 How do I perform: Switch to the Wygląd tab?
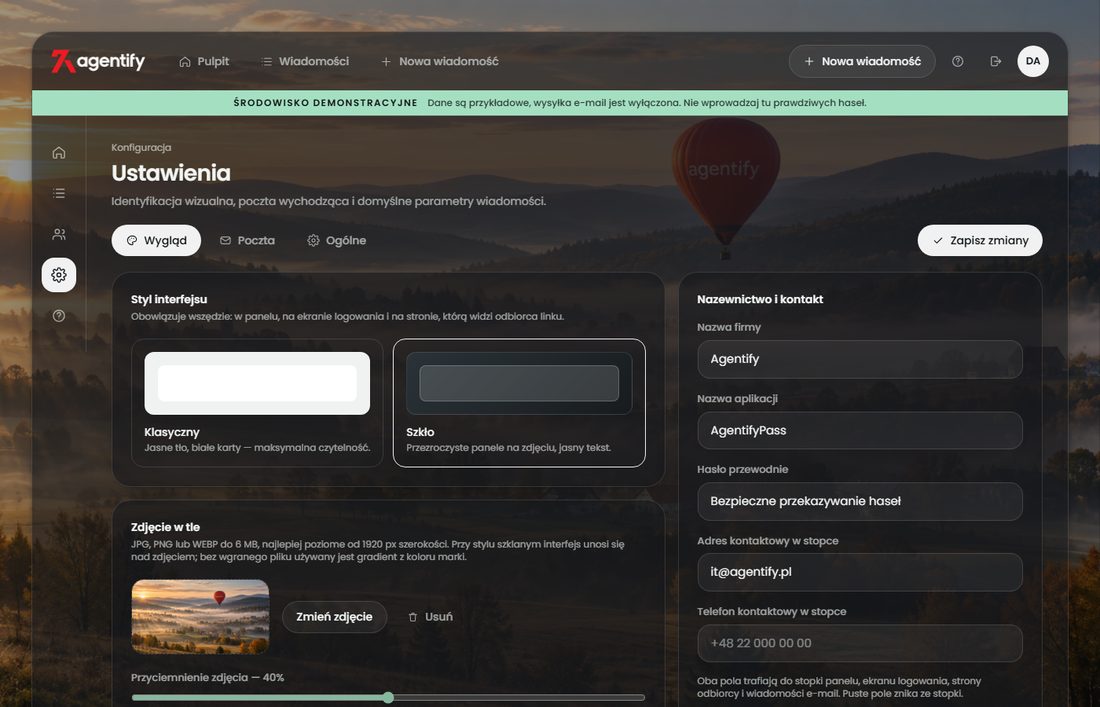pos(156,241)
